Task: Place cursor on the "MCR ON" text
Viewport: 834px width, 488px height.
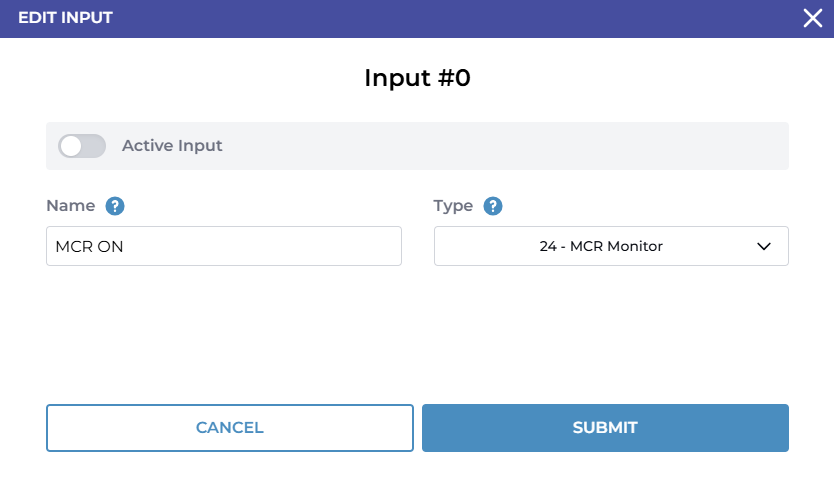Action: point(90,246)
